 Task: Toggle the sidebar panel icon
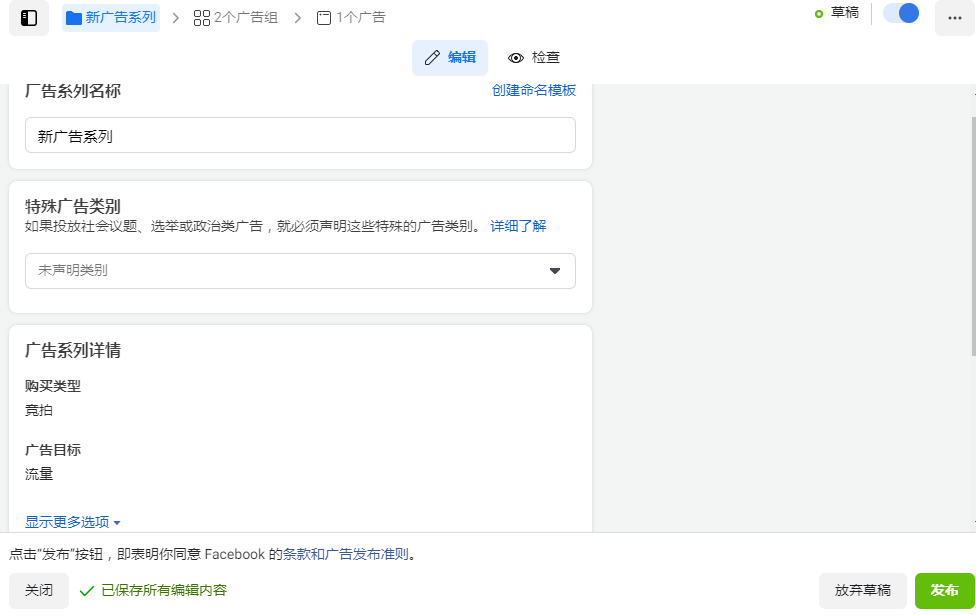(x=29, y=18)
